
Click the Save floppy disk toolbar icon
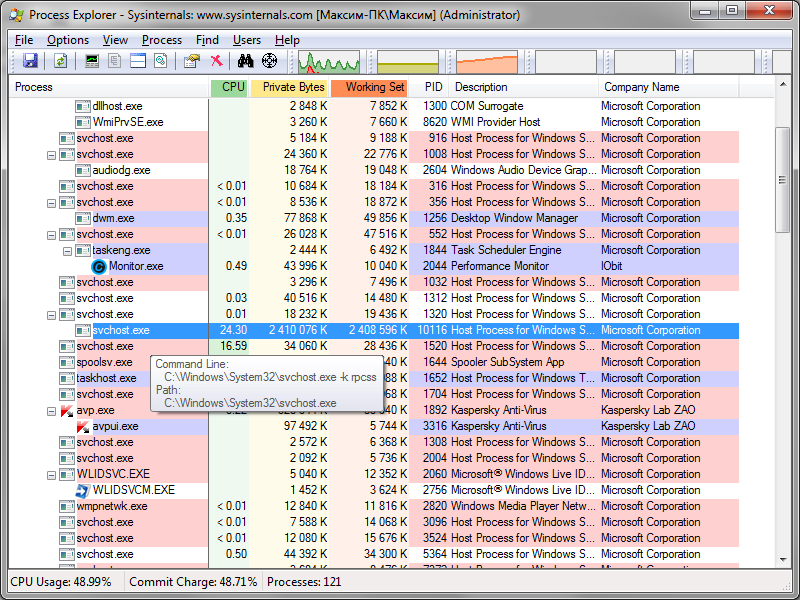click(30, 61)
